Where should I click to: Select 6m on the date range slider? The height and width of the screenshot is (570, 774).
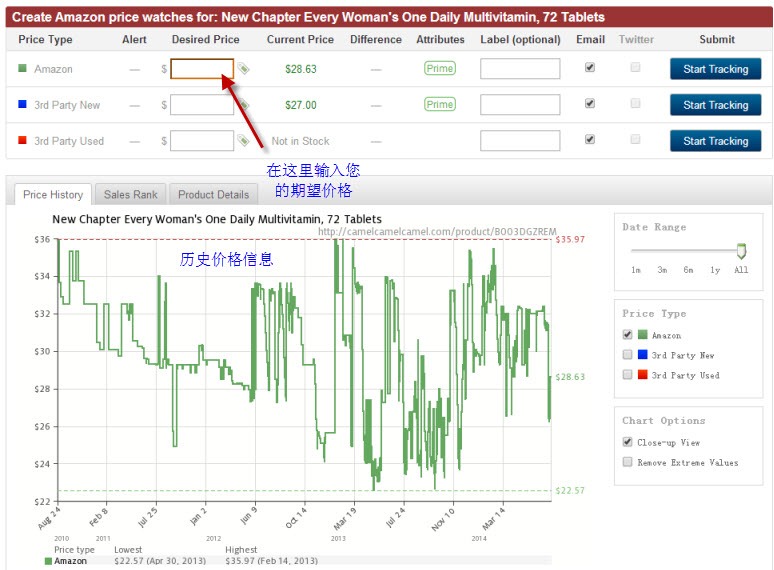688,270
